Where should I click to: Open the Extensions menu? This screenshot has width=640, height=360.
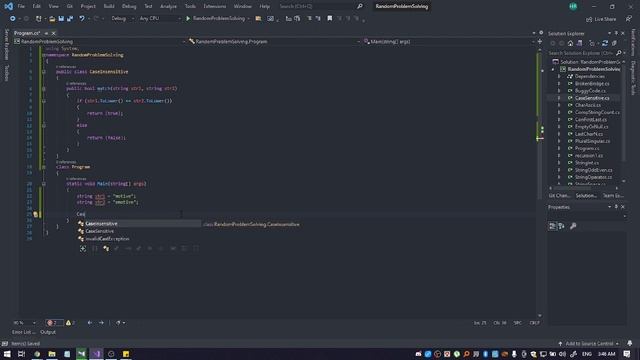(215, 7)
